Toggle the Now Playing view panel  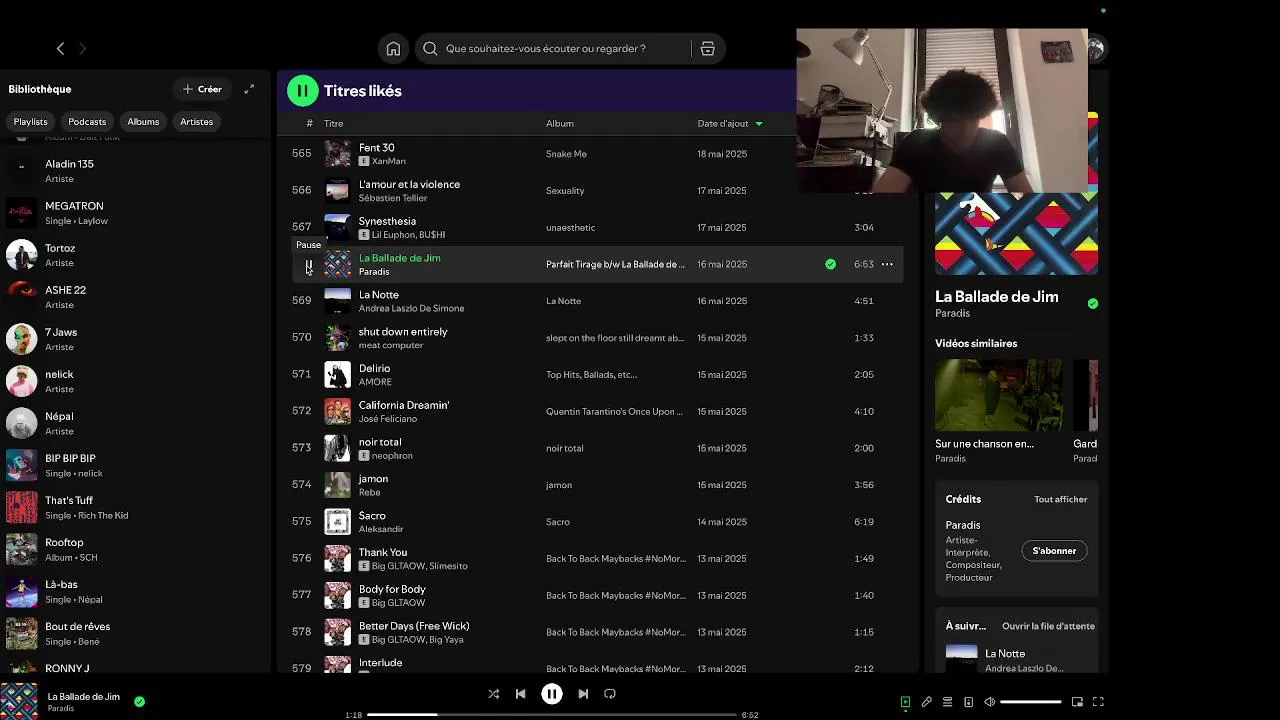pyautogui.click(x=905, y=702)
